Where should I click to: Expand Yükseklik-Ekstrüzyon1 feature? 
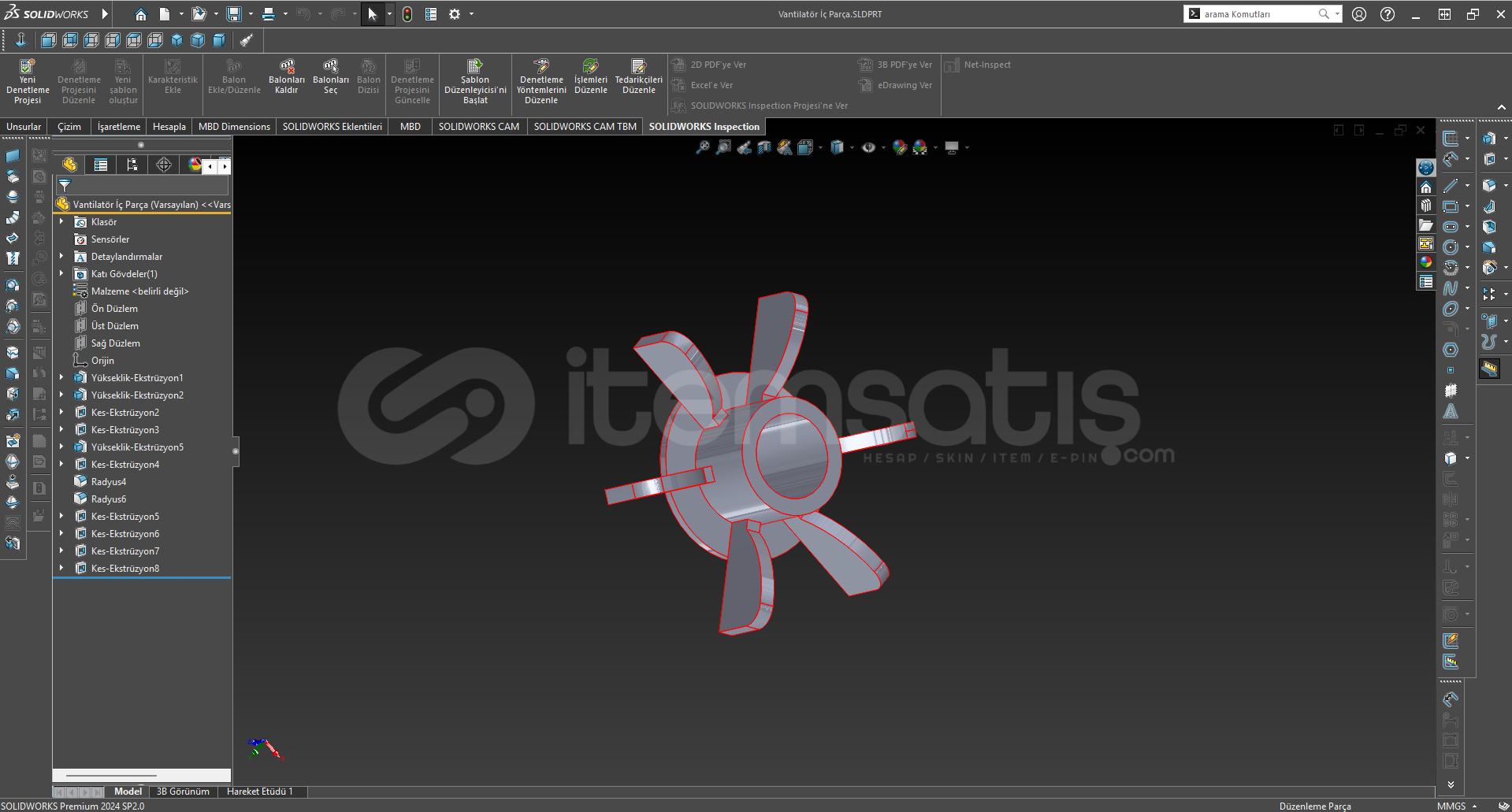(61, 378)
